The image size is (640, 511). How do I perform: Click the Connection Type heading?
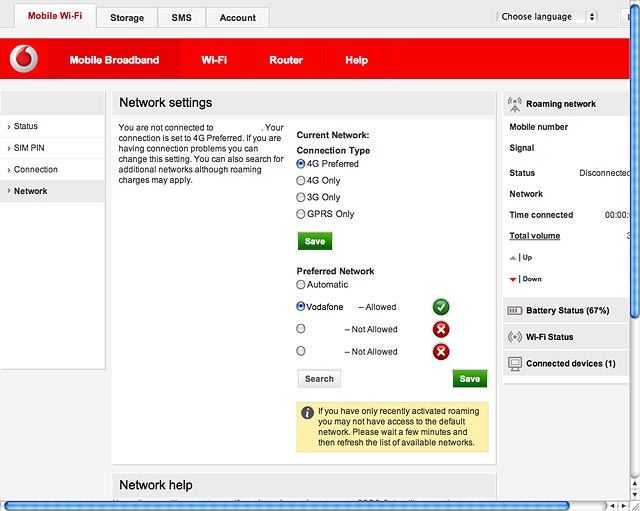pos(333,151)
